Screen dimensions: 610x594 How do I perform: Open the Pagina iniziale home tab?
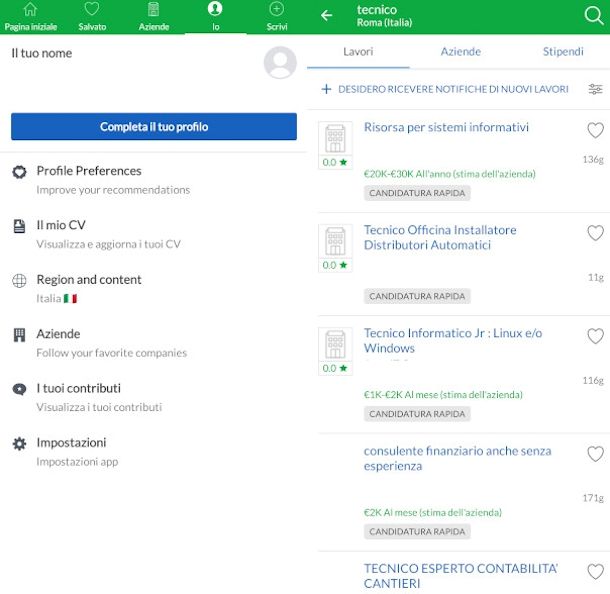[30, 17]
